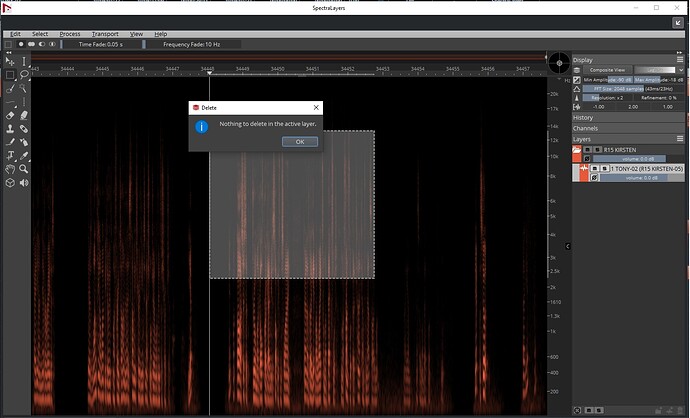Click the info icon in the Delete dialog

click(x=202, y=127)
